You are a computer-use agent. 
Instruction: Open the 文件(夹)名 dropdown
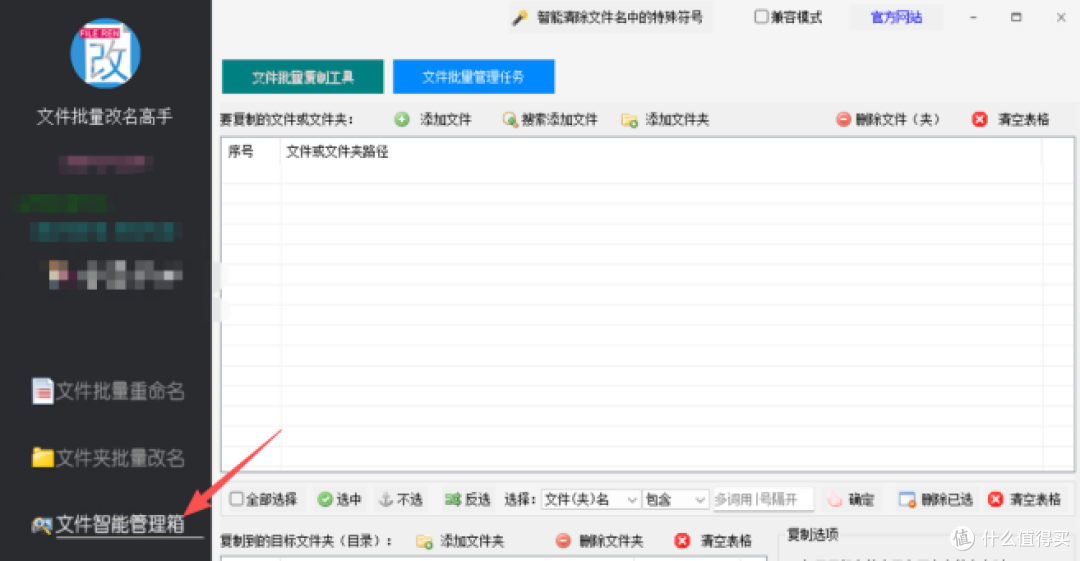[x=591, y=500]
